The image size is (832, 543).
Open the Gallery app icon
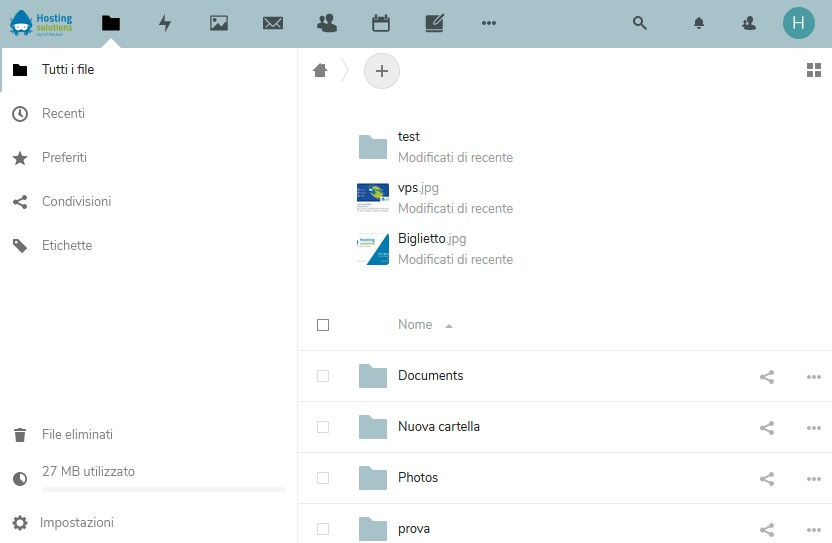click(219, 23)
